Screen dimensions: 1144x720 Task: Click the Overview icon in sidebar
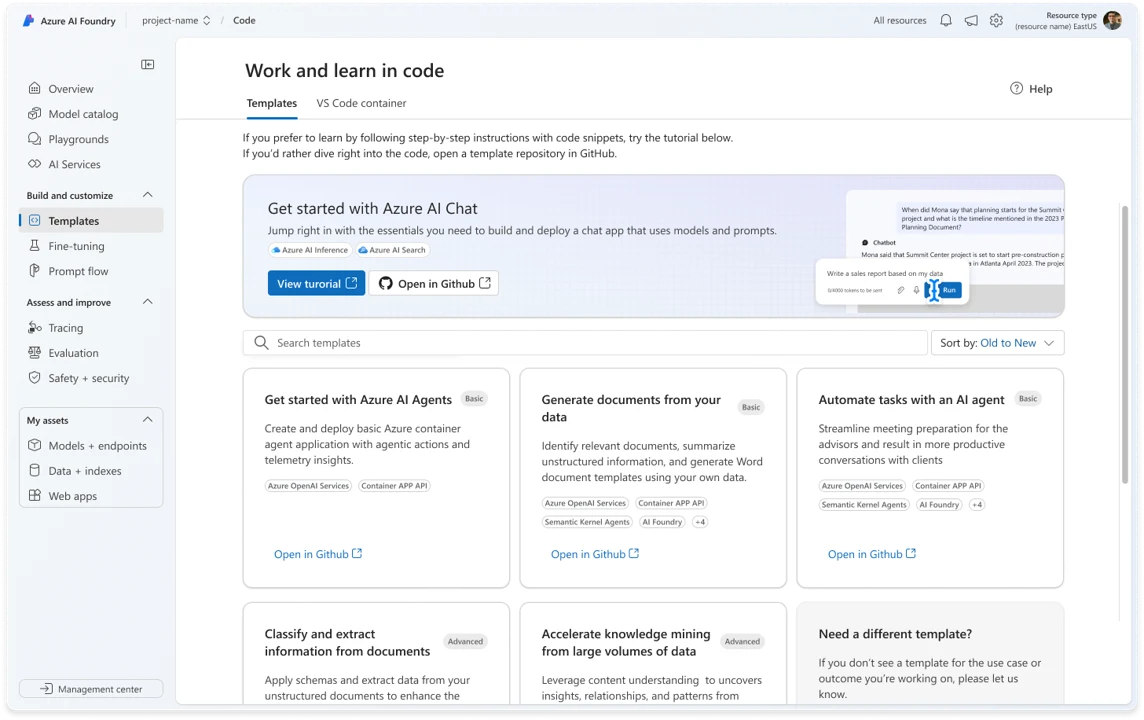34,88
